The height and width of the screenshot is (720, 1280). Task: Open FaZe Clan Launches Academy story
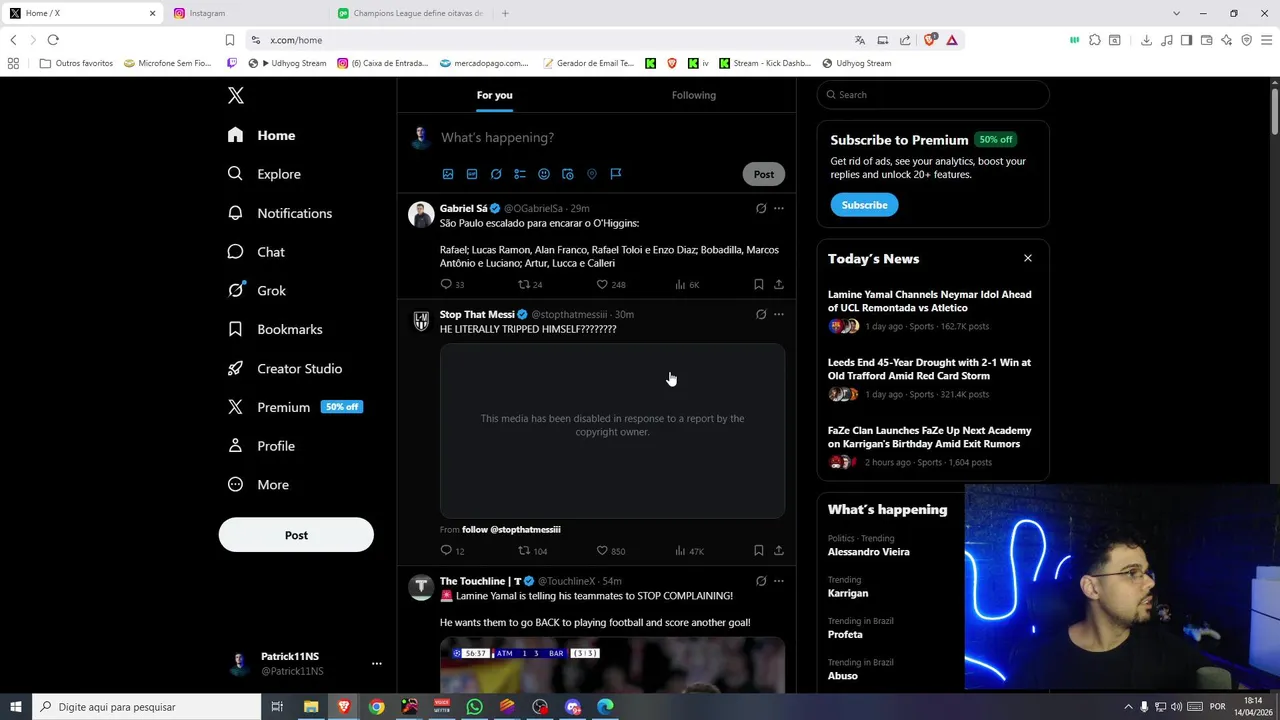coord(930,437)
